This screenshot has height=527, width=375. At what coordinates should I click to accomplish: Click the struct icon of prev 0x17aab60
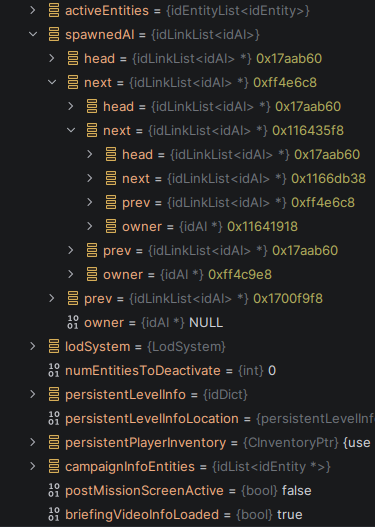click(92, 250)
